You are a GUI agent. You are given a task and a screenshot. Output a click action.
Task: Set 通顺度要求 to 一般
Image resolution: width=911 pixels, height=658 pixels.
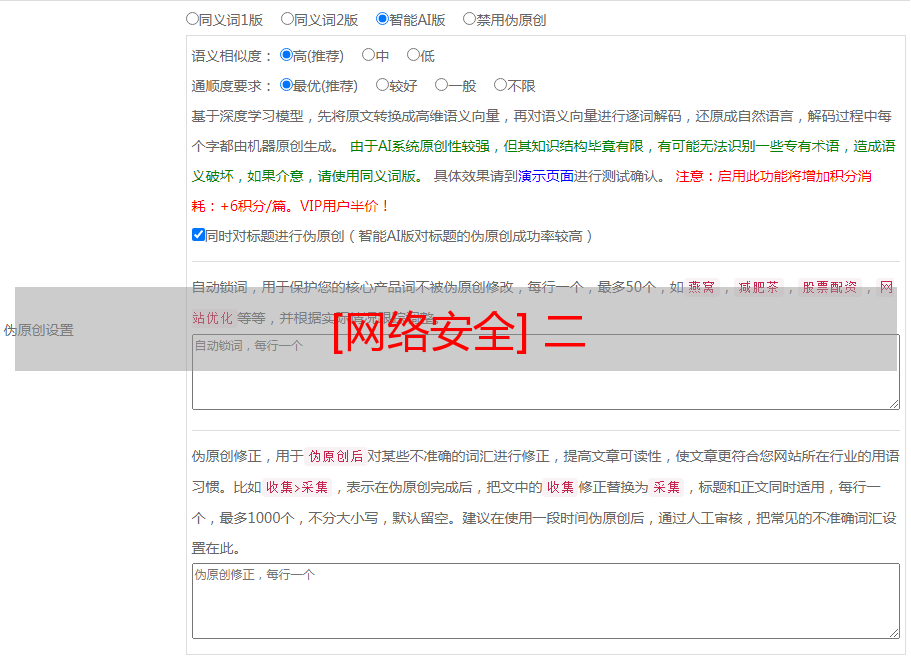tap(442, 85)
